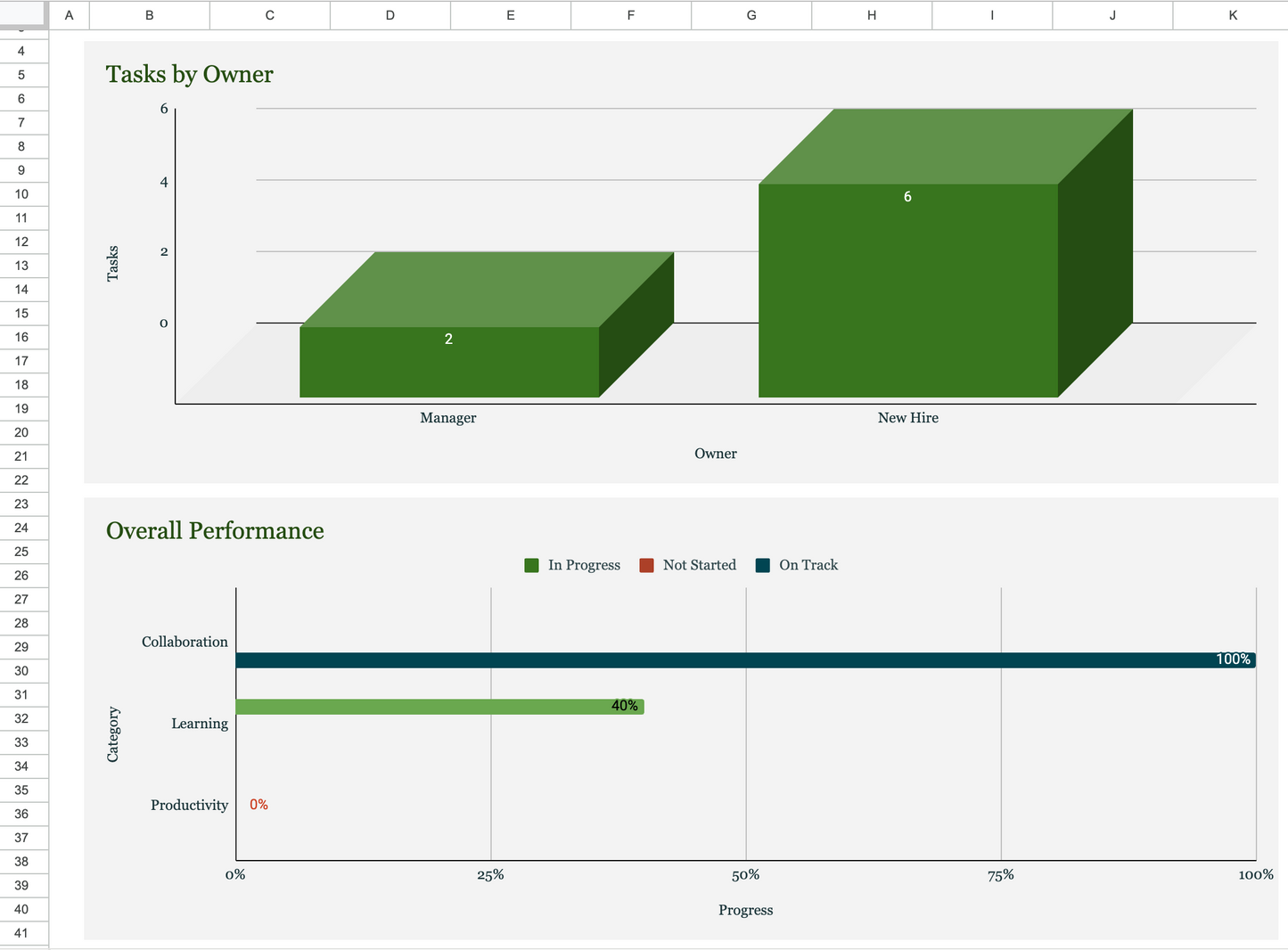Click the Tasks by Owner chart title
This screenshot has height=950, width=1288.
(x=190, y=75)
